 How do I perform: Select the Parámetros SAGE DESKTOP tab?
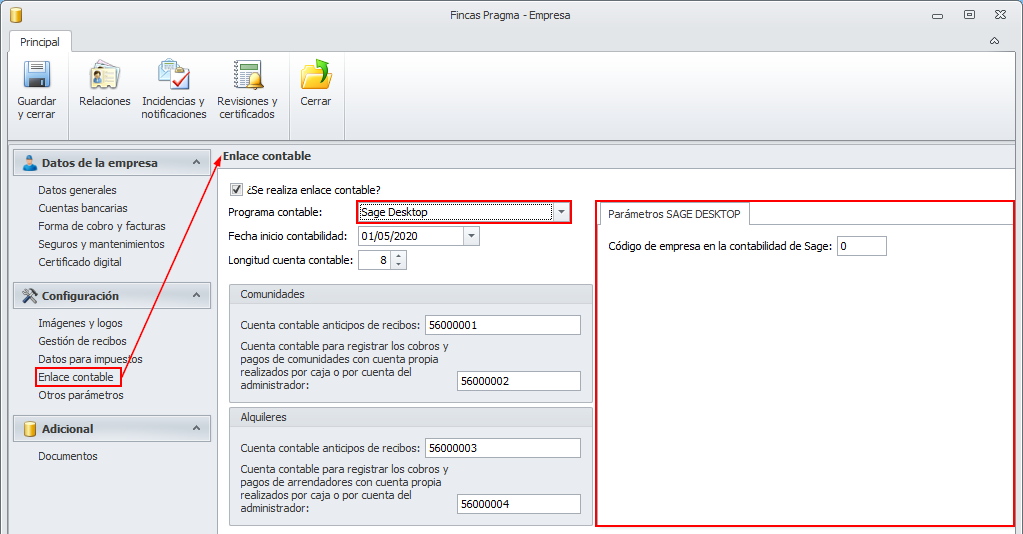[x=674, y=214]
